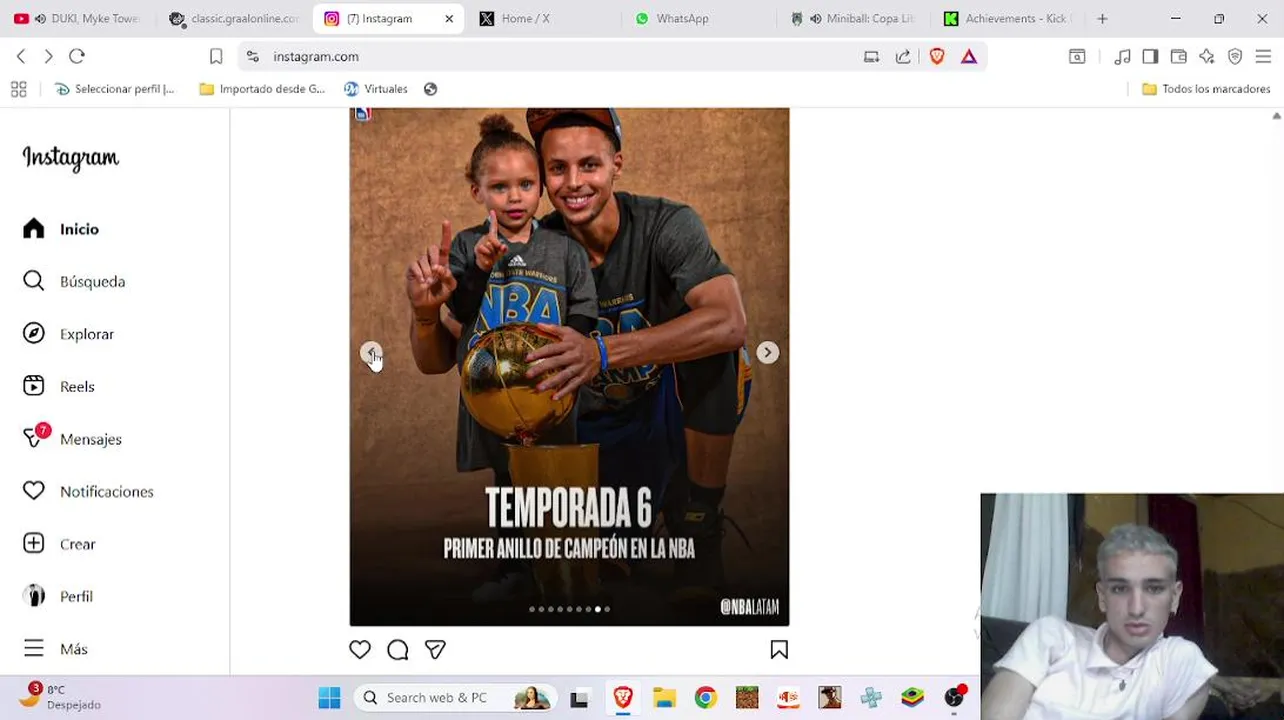Open comments with the speech bubble icon

398,650
